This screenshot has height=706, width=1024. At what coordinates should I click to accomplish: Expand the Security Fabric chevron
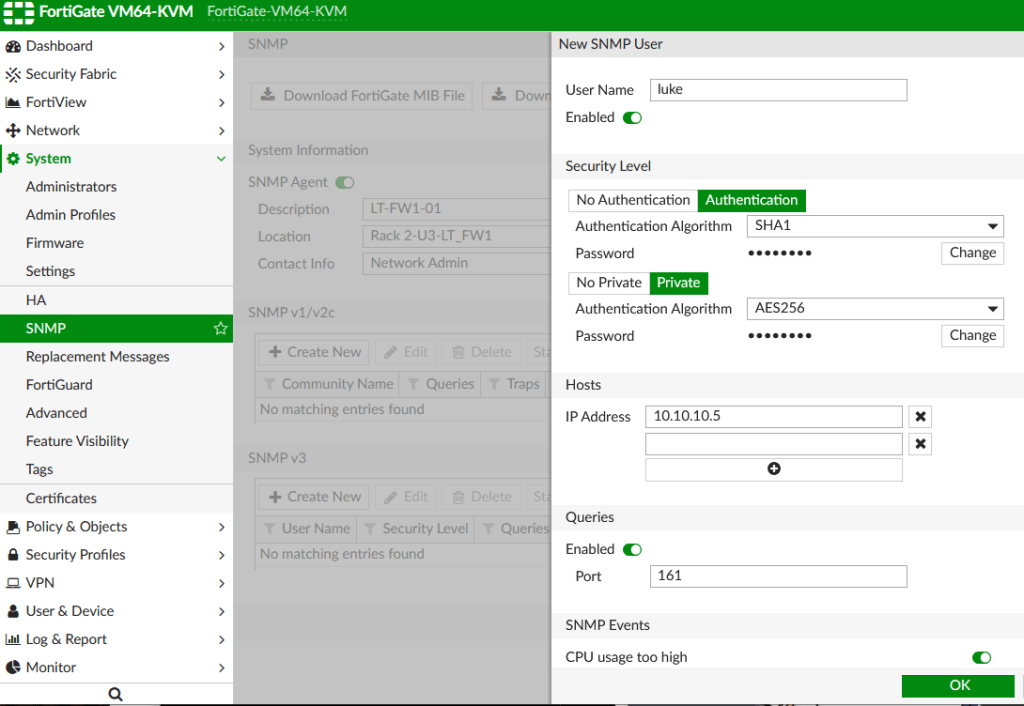221,74
